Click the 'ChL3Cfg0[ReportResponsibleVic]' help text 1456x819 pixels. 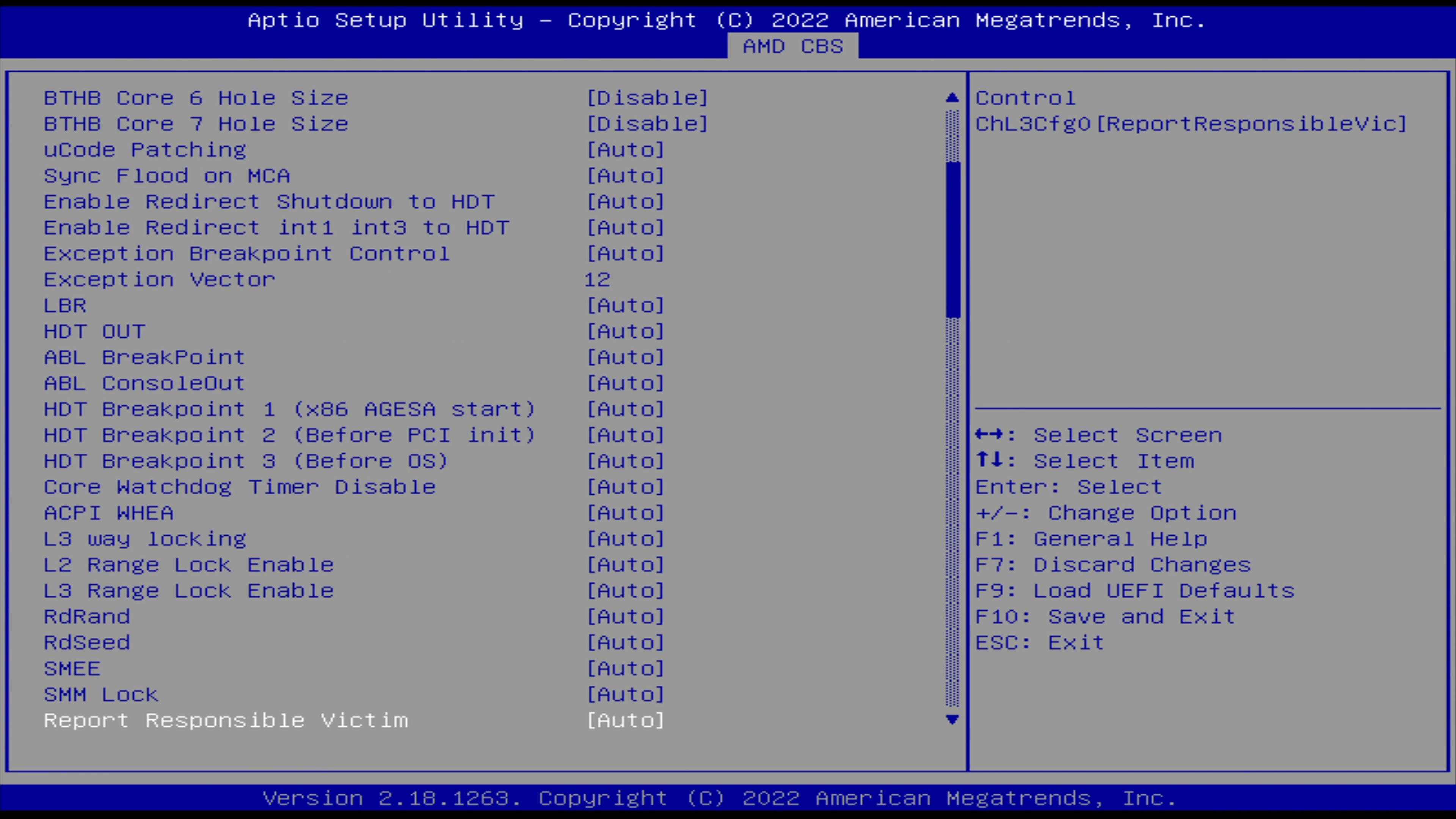(x=1191, y=124)
